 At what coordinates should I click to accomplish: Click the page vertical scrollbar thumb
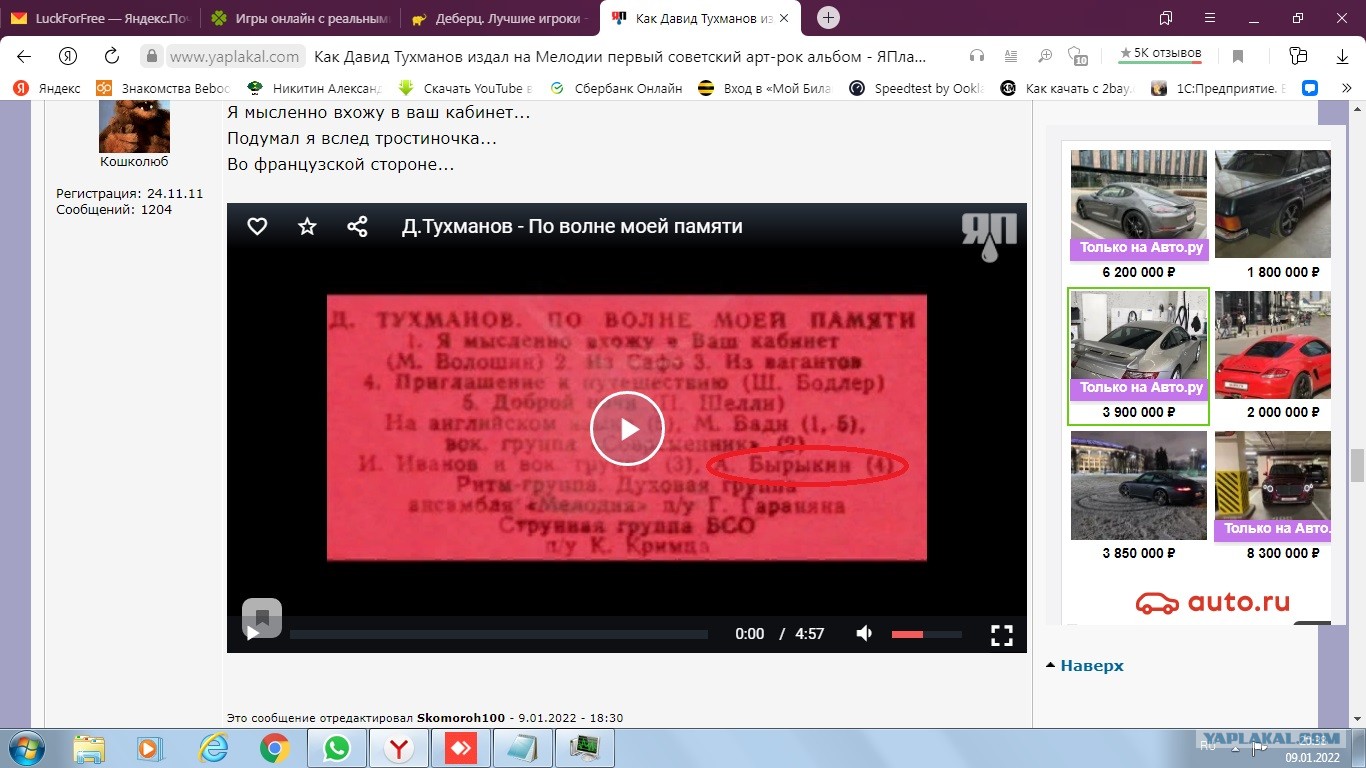click(x=1357, y=465)
